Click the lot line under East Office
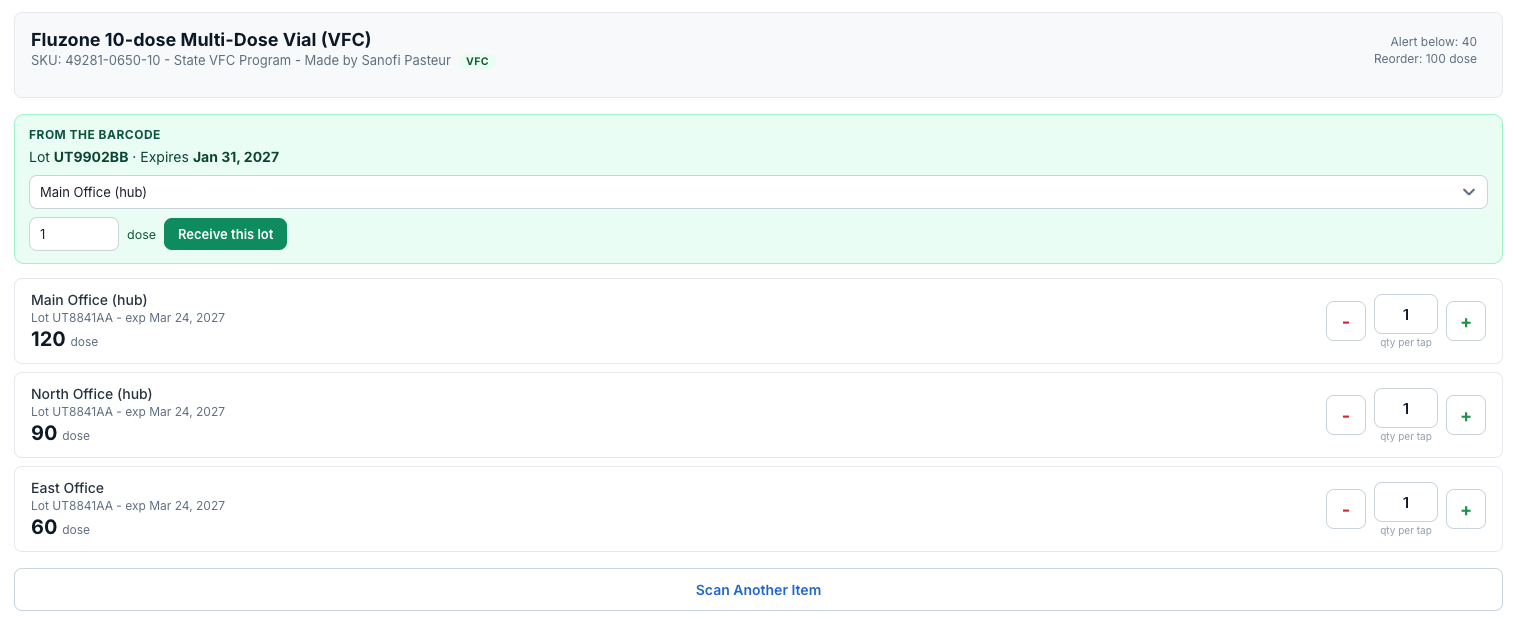1514x619 pixels. point(128,506)
